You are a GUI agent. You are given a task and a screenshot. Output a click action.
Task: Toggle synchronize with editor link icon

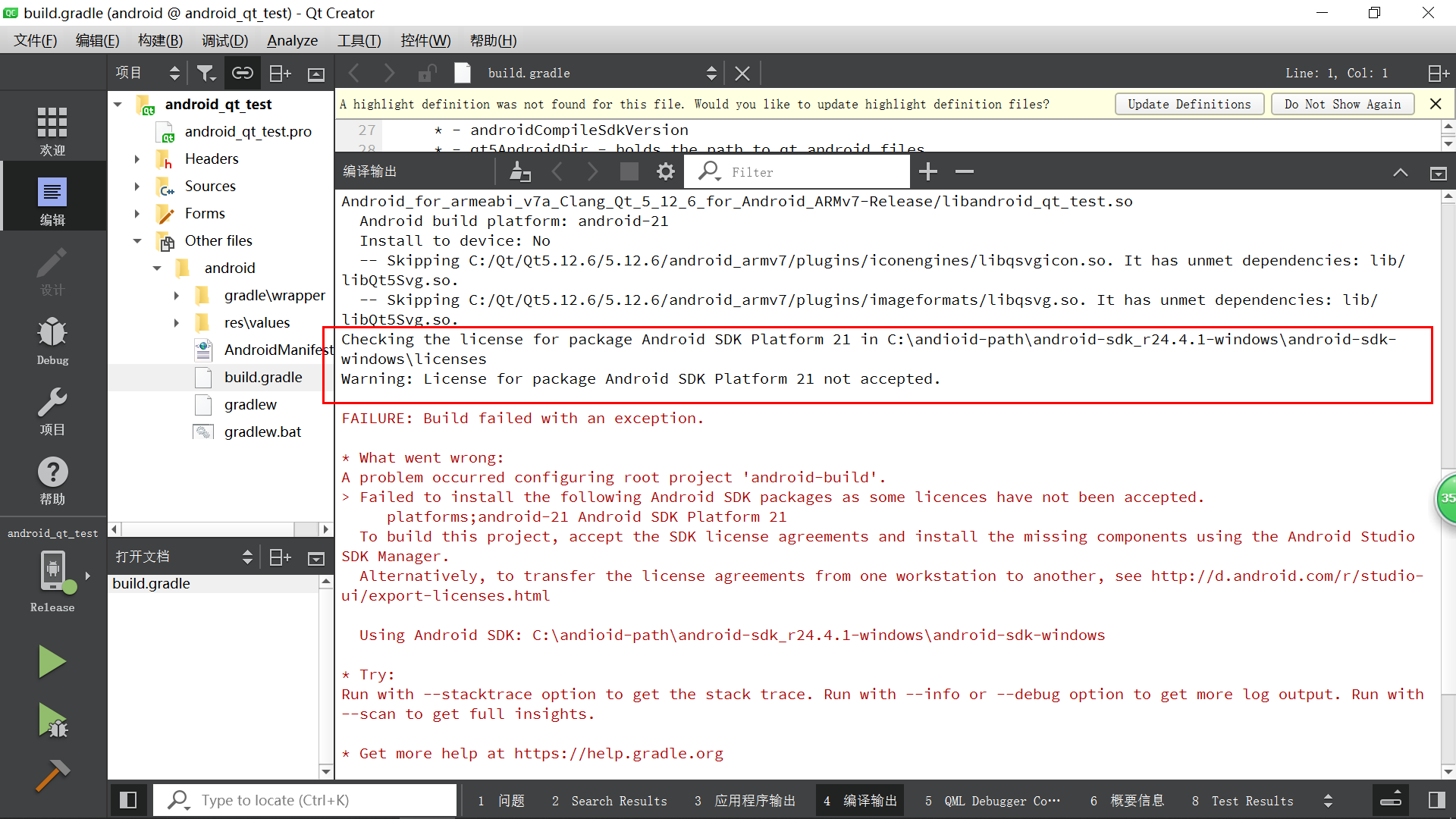coord(242,73)
